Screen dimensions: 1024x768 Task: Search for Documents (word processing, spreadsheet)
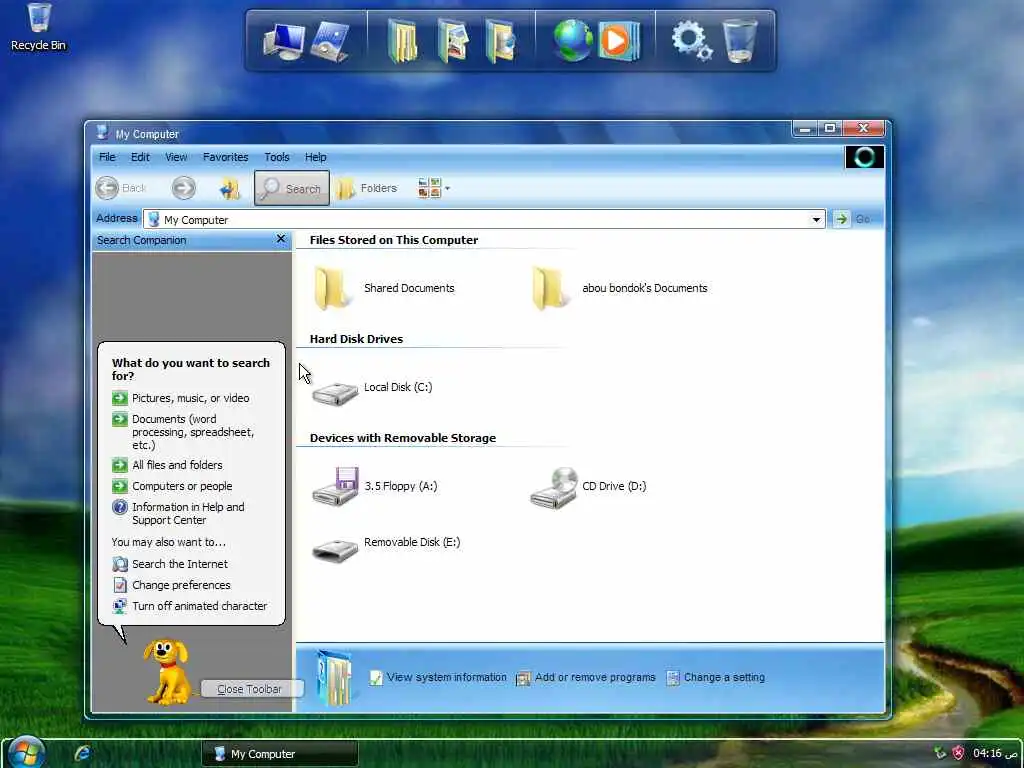click(184, 432)
